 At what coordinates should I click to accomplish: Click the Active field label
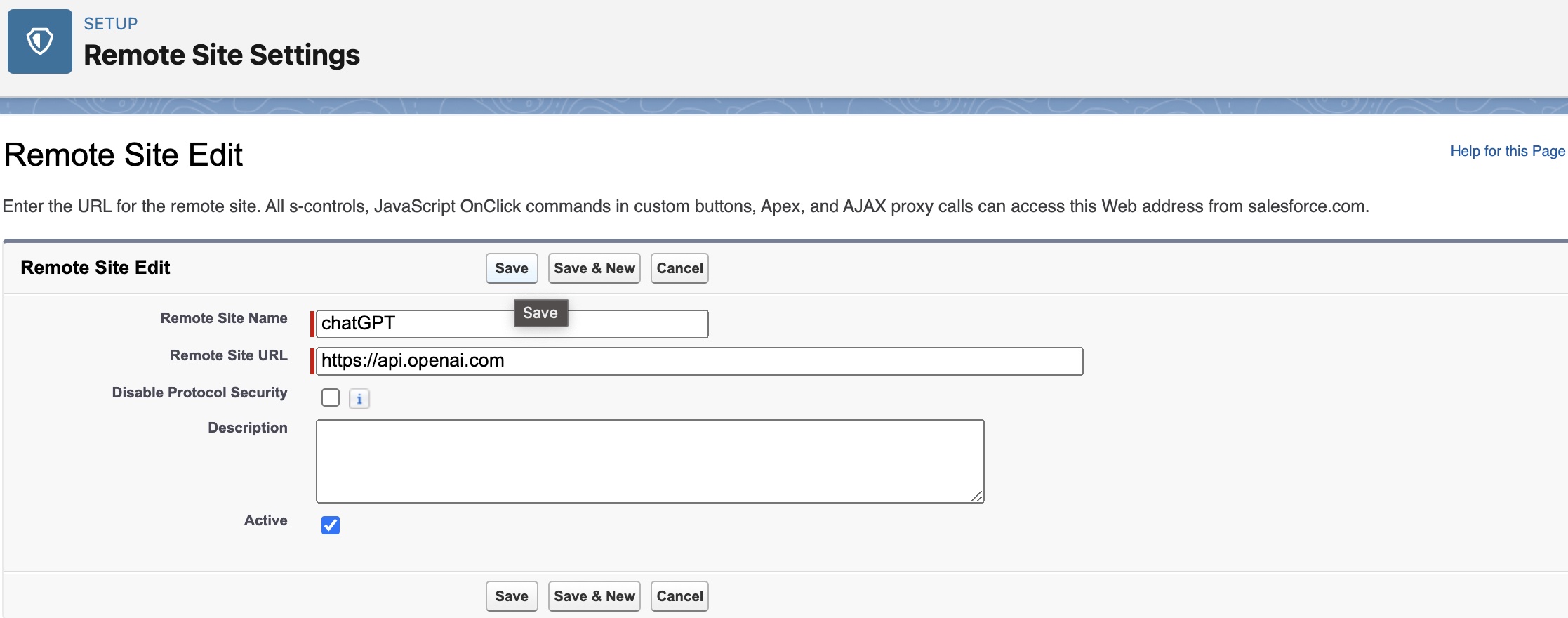[266, 520]
